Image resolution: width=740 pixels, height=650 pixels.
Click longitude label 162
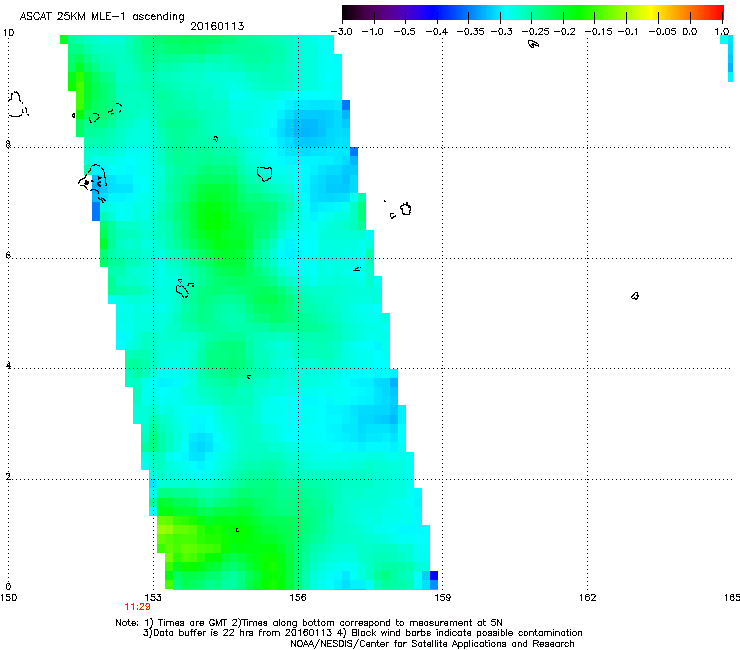pos(588,598)
